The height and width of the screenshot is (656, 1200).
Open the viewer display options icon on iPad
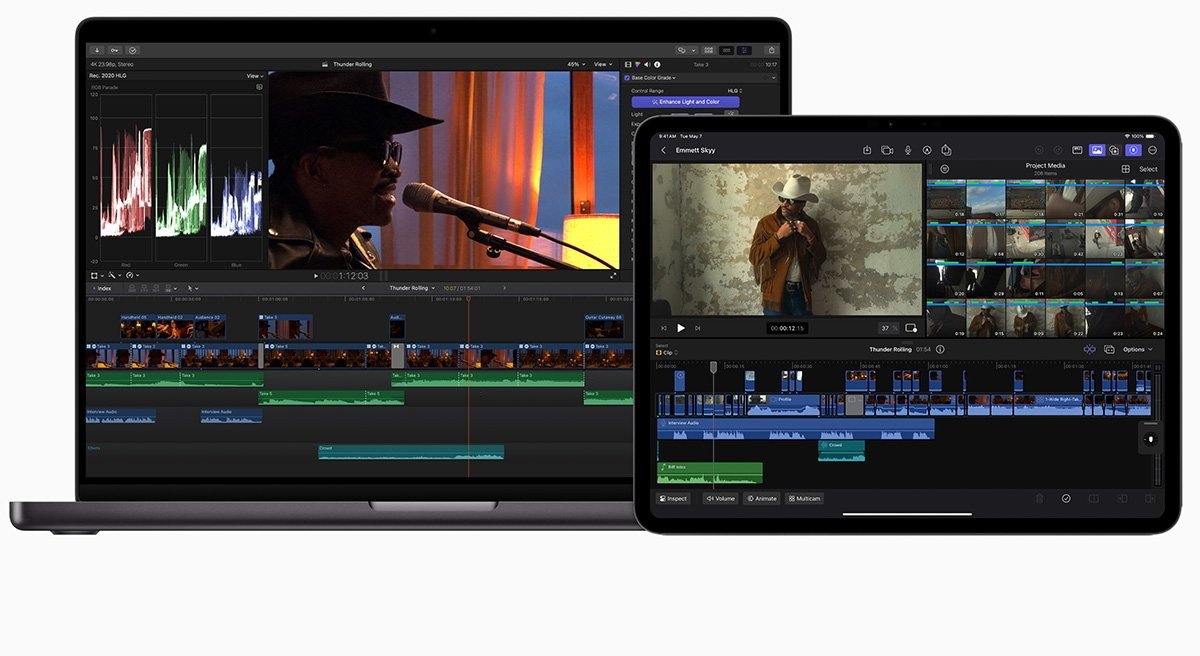tap(911, 328)
